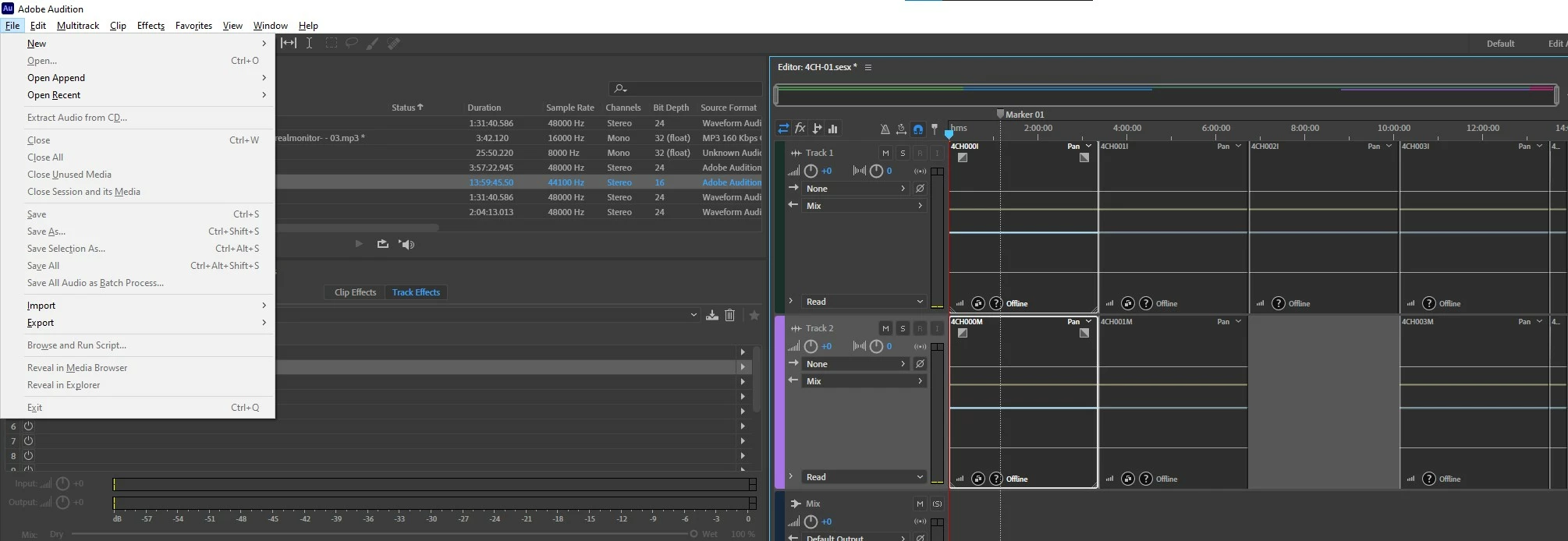Switch to Track Effects tab
1568x541 pixels.
[x=416, y=292]
